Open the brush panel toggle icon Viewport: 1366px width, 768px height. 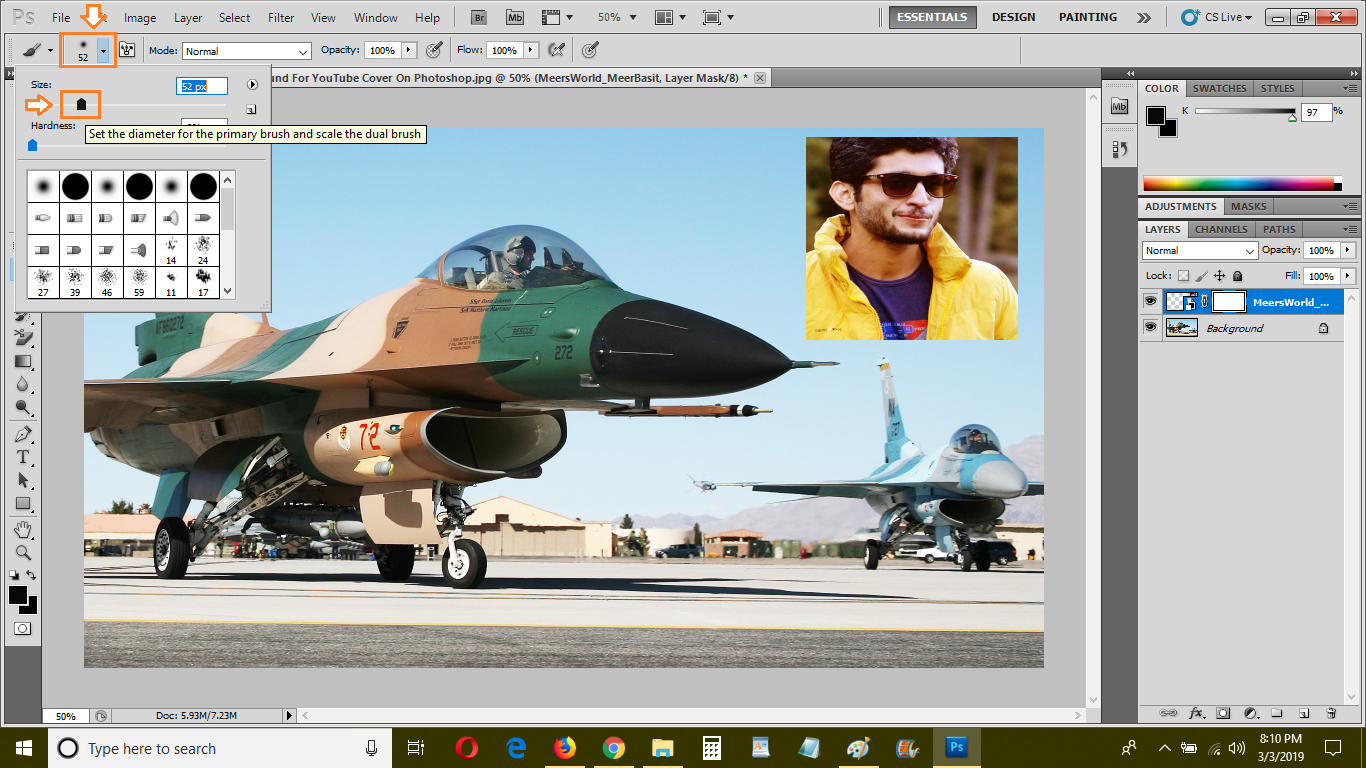coord(127,50)
